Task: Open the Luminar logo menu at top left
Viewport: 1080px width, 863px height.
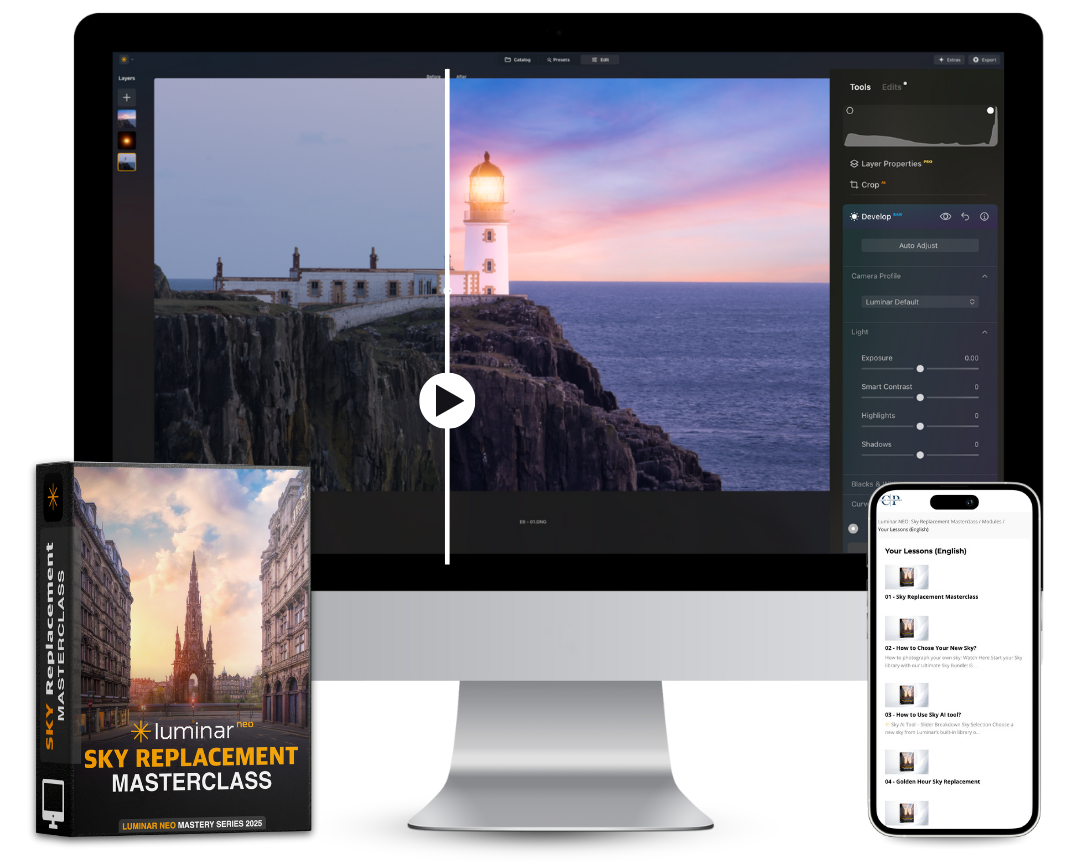Action: click(124, 60)
